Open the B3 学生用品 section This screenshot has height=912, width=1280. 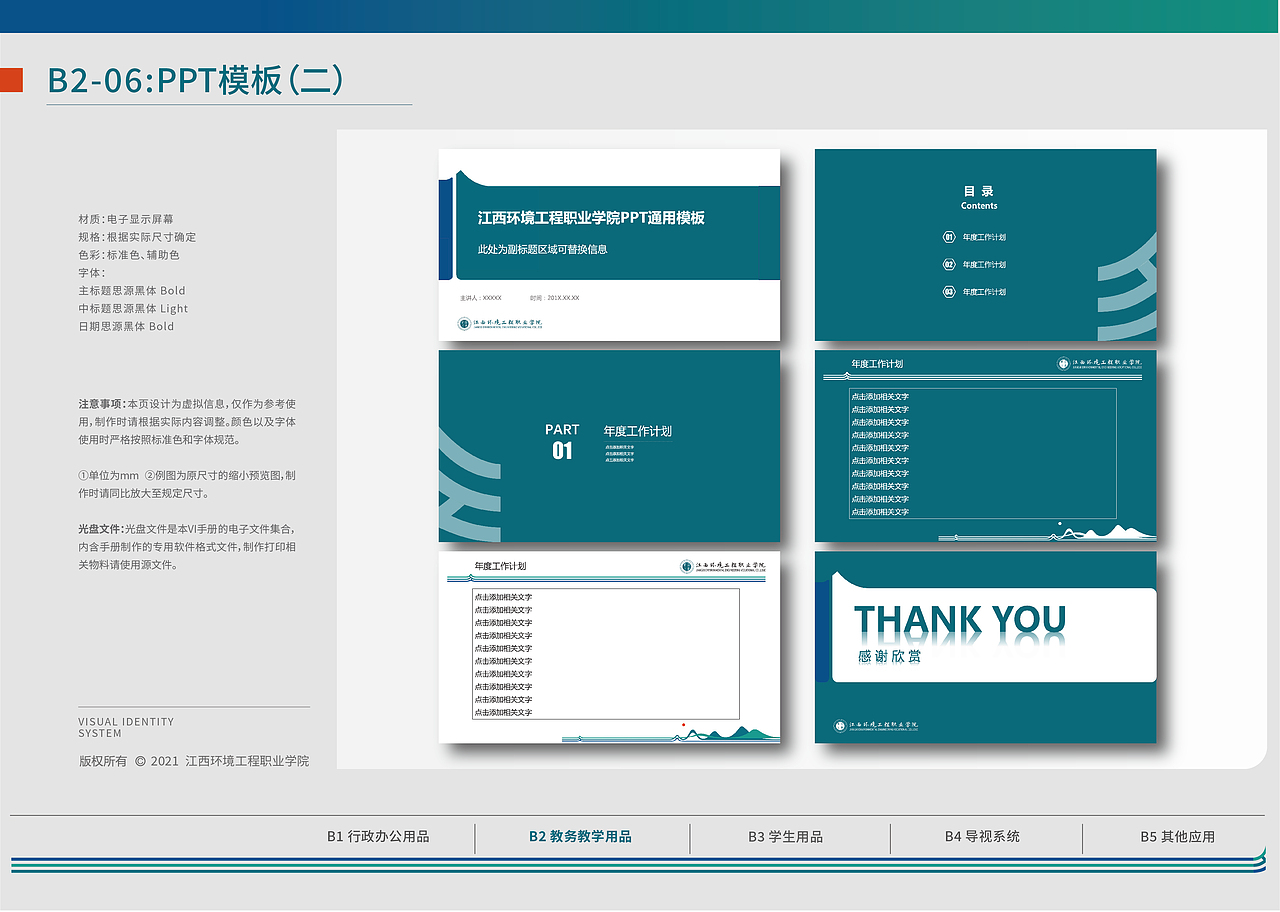coord(786,838)
